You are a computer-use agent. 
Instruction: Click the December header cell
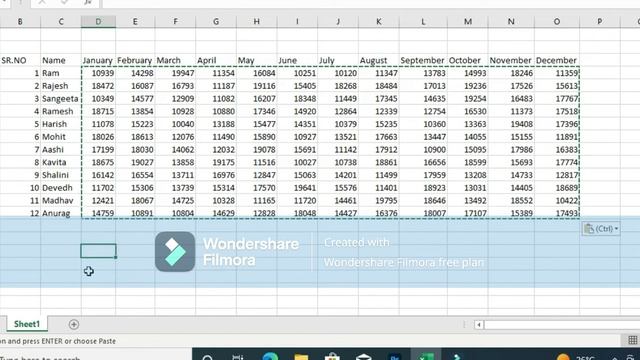tap(557, 60)
